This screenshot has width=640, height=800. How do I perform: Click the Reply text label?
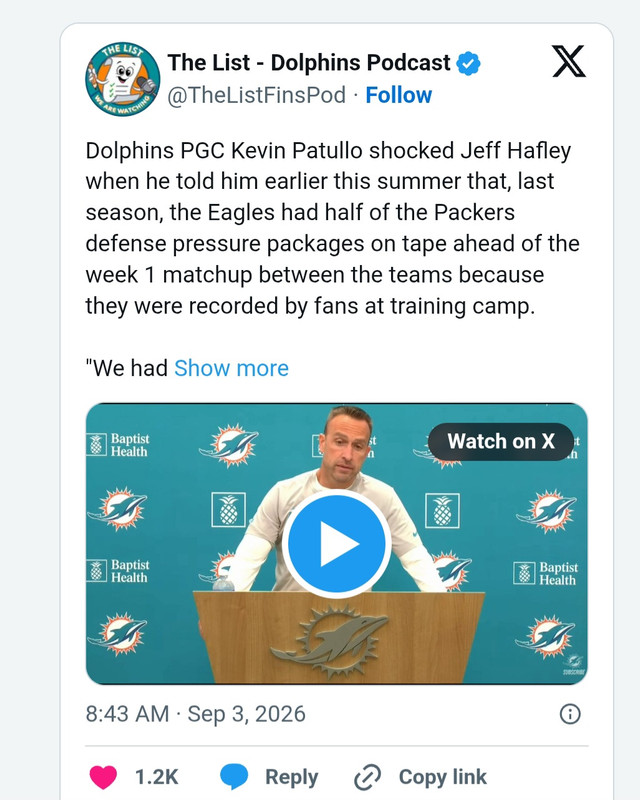[291, 777]
